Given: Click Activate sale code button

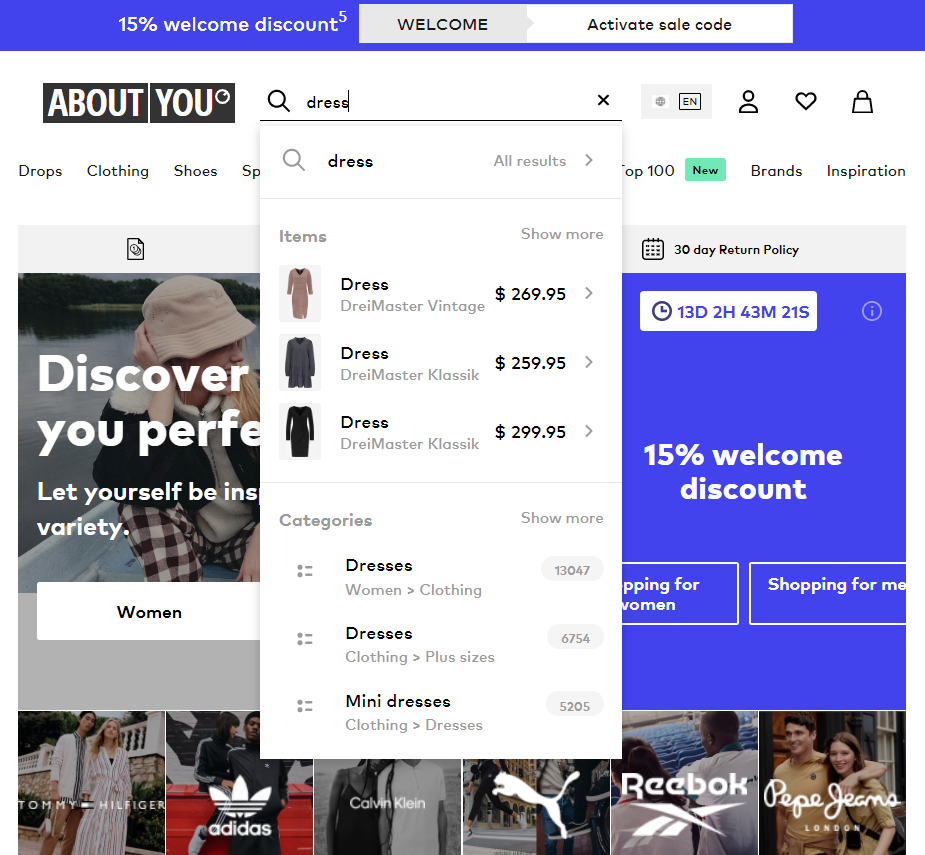Looking at the screenshot, I should (660, 24).
